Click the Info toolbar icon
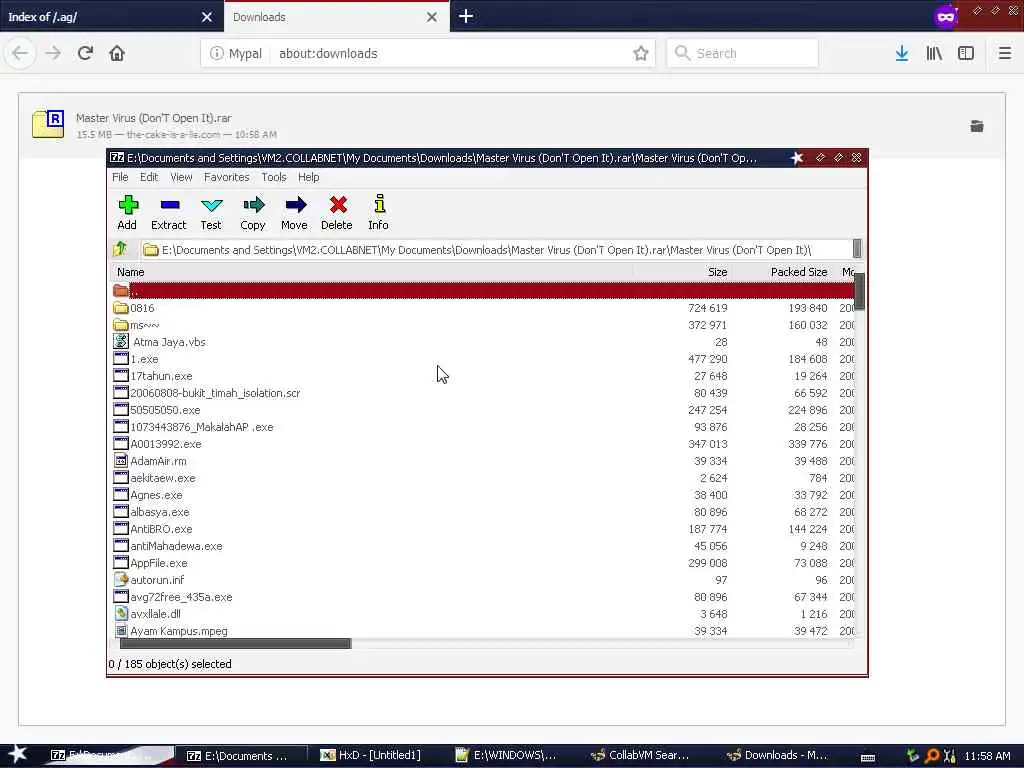The width and height of the screenshot is (1024, 768). (379, 204)
